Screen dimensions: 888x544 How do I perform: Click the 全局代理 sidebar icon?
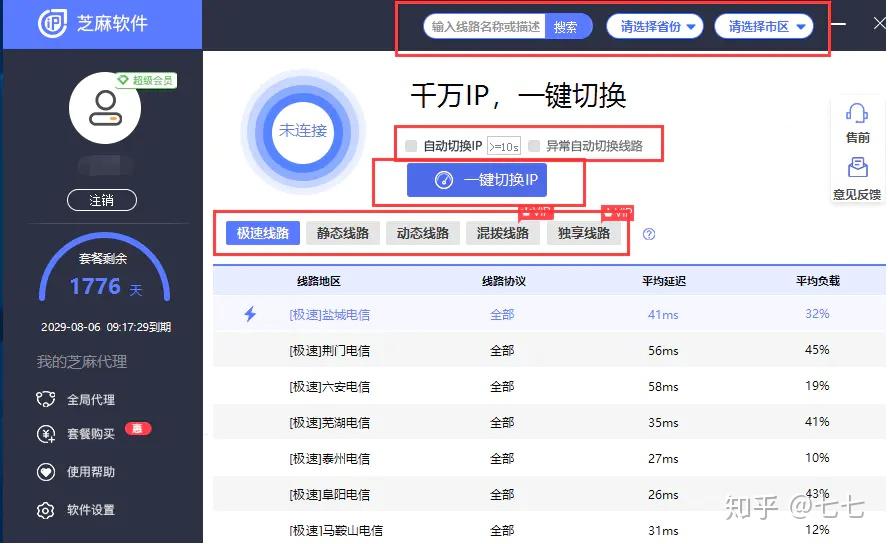coord(45,399)
